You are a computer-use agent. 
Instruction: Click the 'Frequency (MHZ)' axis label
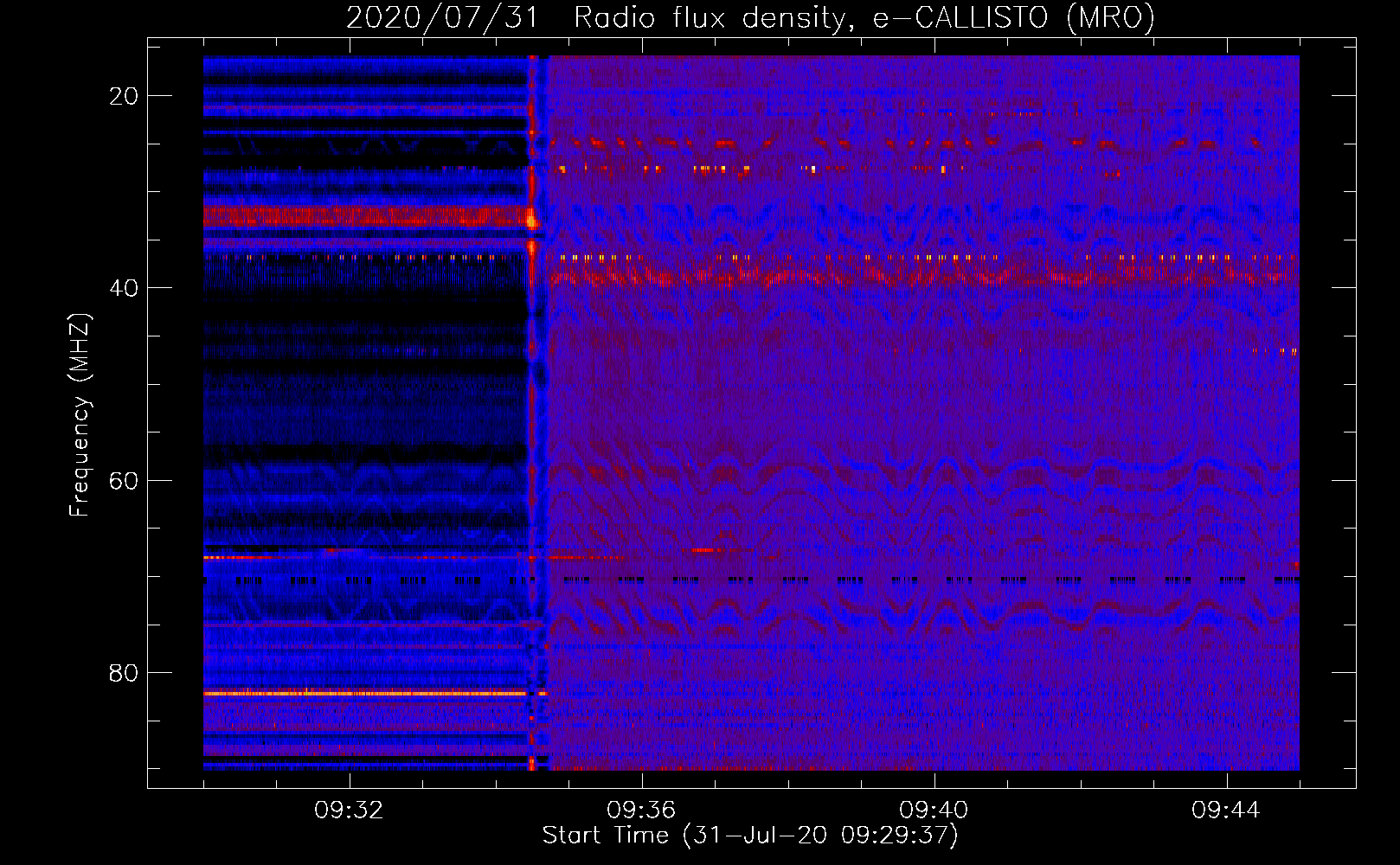(x=80, y=415)
